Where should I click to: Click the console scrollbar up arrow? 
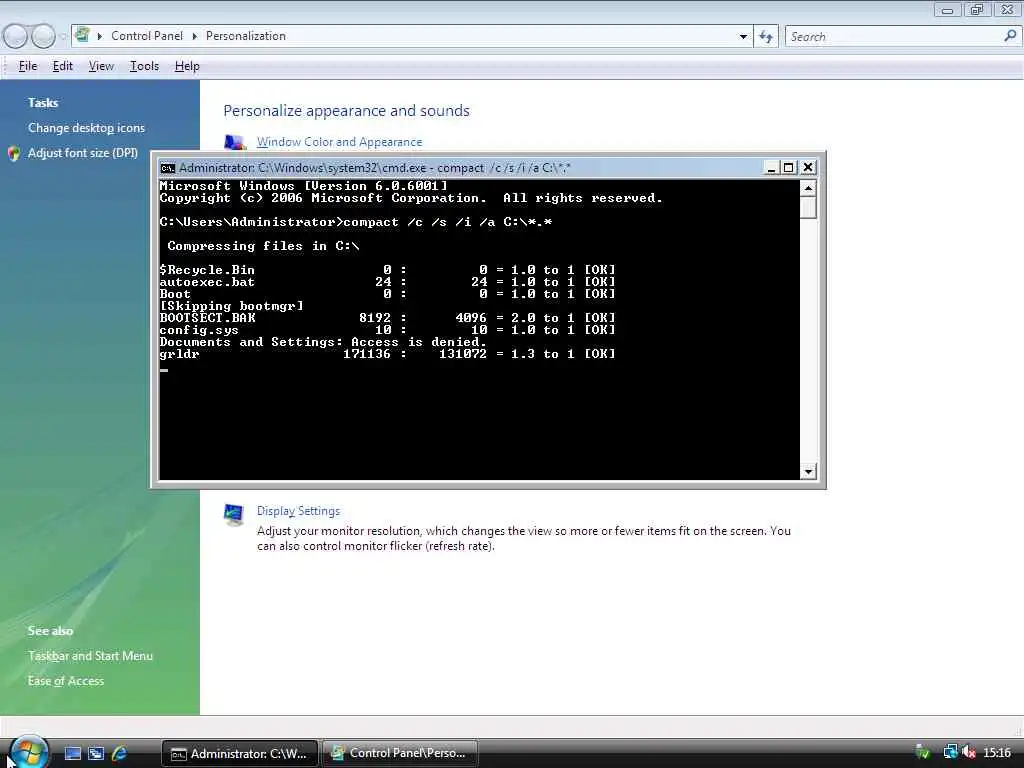[808, 188]
